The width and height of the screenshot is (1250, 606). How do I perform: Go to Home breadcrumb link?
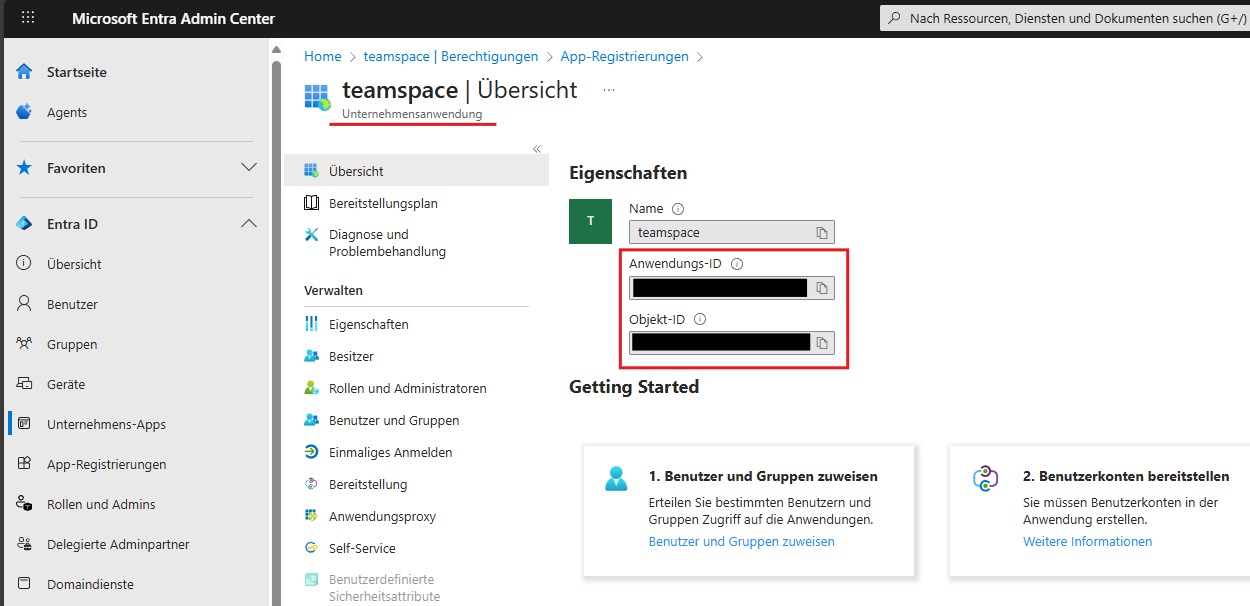(x=323, y=57)
